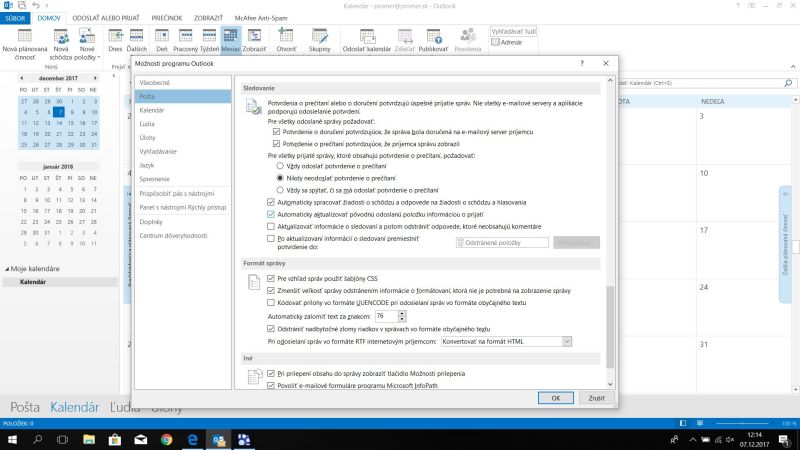This screenshot has width=800, height=450.
Task: Go to next month in mini calendar
Action: click(95, 78)
